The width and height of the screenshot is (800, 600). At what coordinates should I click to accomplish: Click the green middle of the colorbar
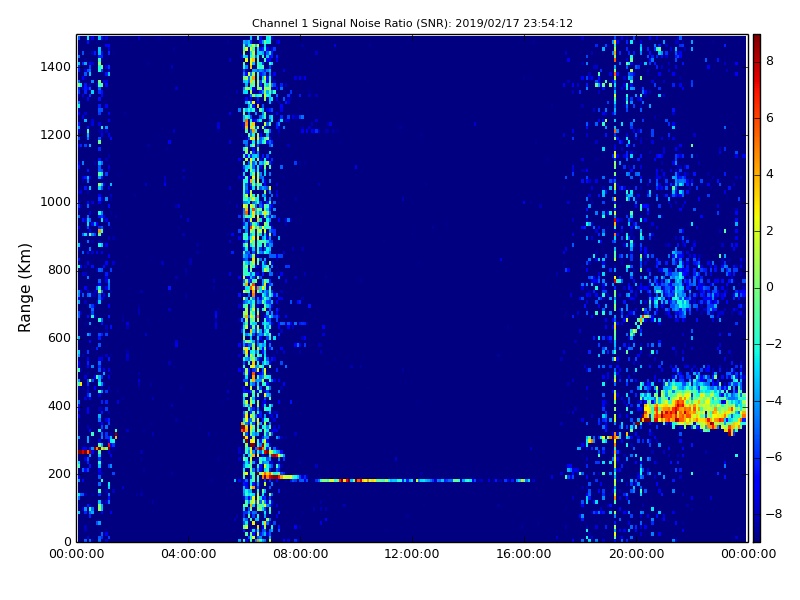coord(757,288)
